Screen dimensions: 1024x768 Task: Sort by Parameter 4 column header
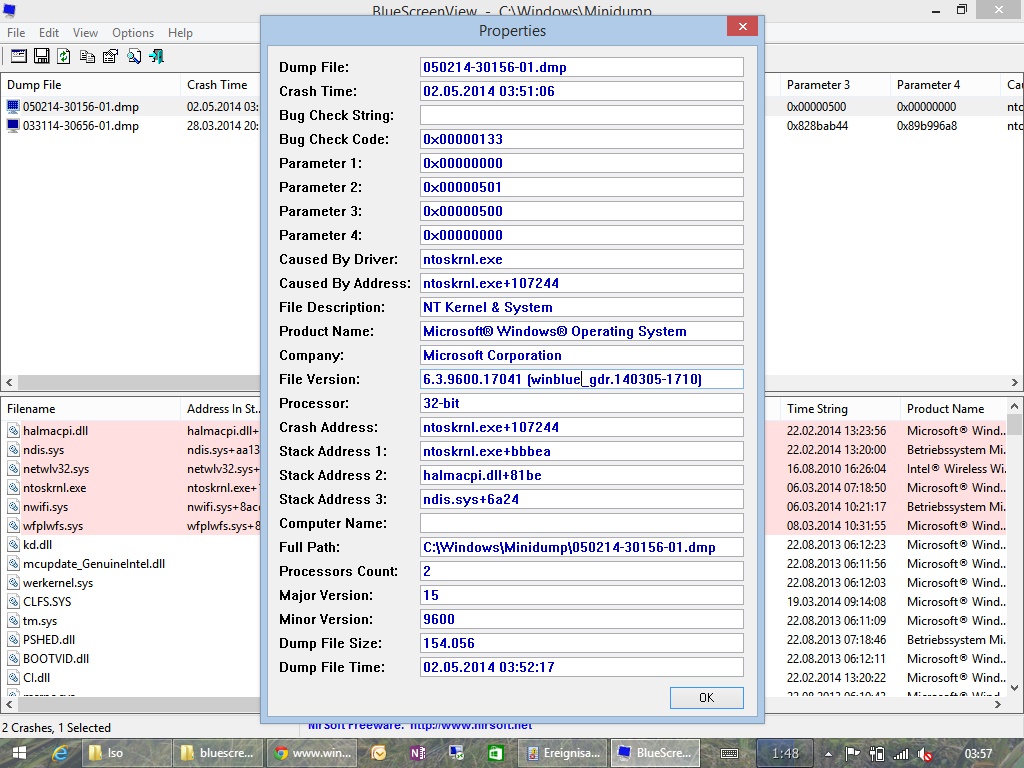click(x=944, y=85)
